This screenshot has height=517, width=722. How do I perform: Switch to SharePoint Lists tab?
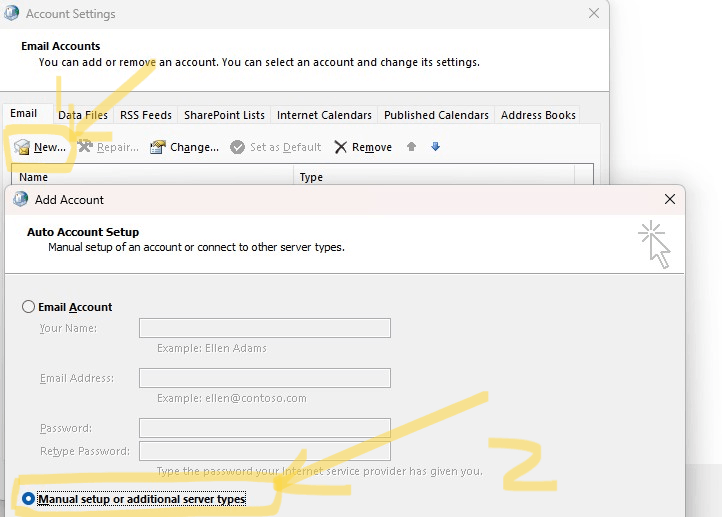click(x=224, y=115)
